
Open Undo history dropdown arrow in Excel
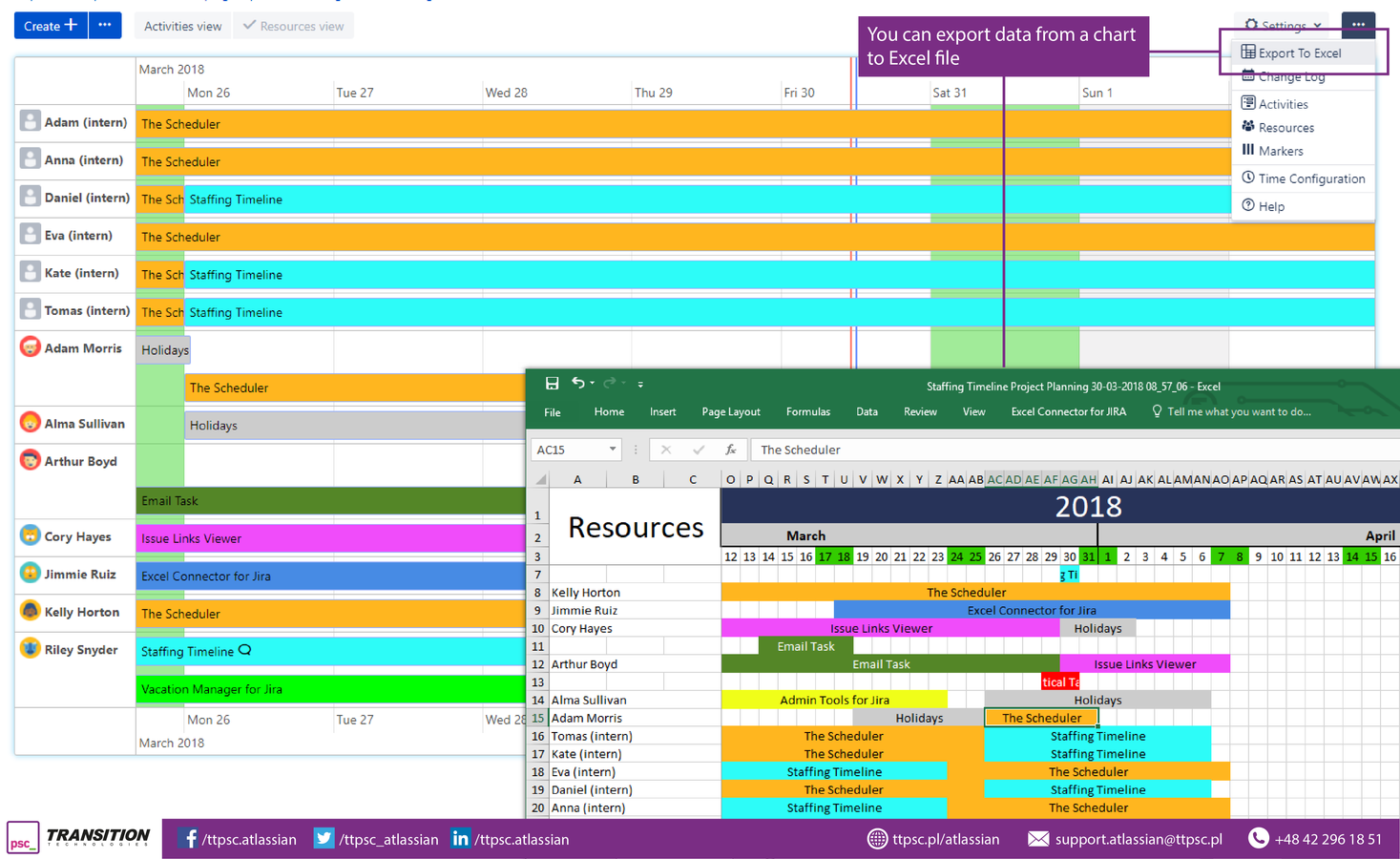592,384
